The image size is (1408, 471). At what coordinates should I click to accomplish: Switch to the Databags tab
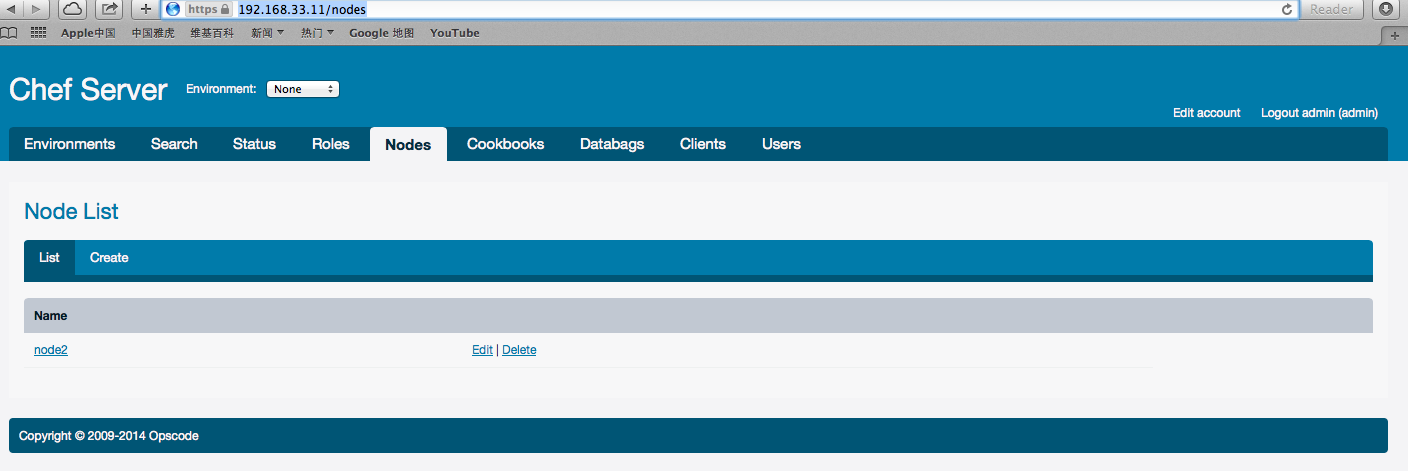612,144
